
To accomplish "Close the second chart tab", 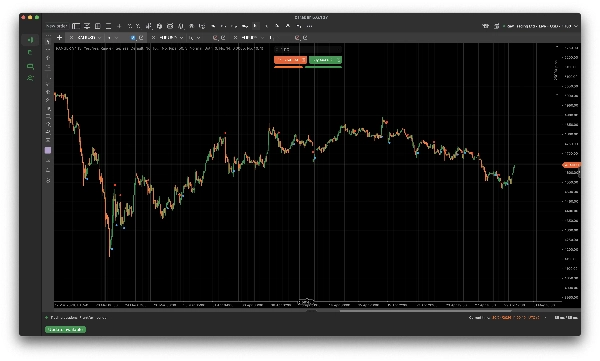I will pyautogui.click(x=153, y=38).
